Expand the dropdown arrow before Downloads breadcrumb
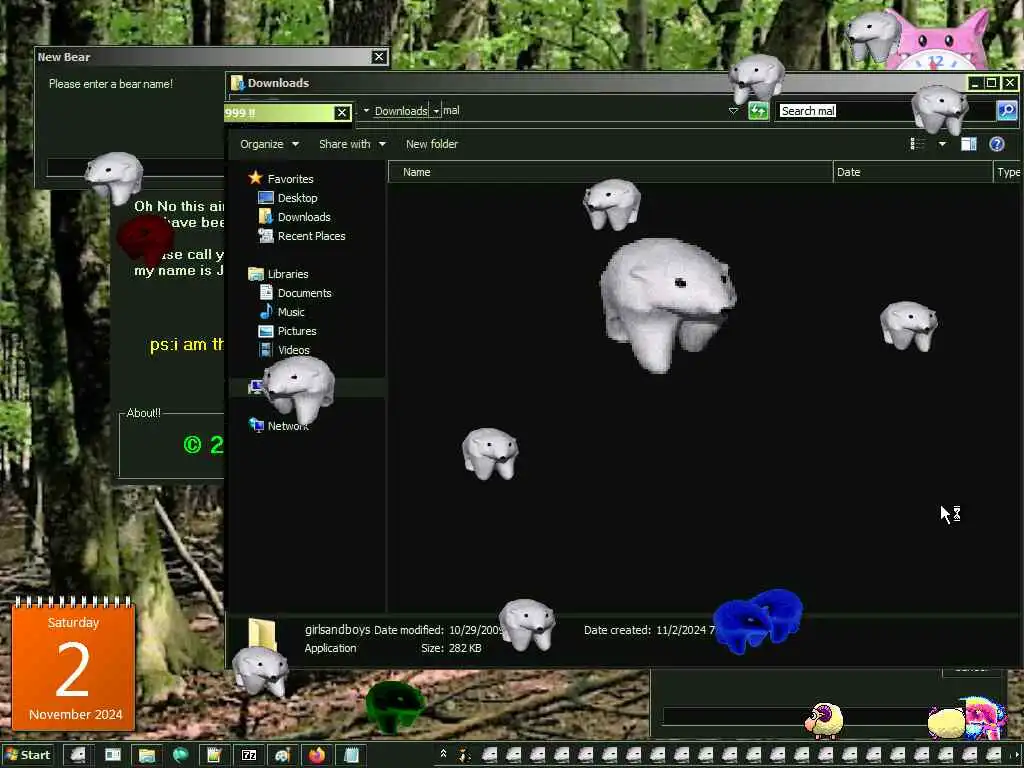Viewport: 1024px width, 768px height. pyautogui.click(x=366, y=111)
